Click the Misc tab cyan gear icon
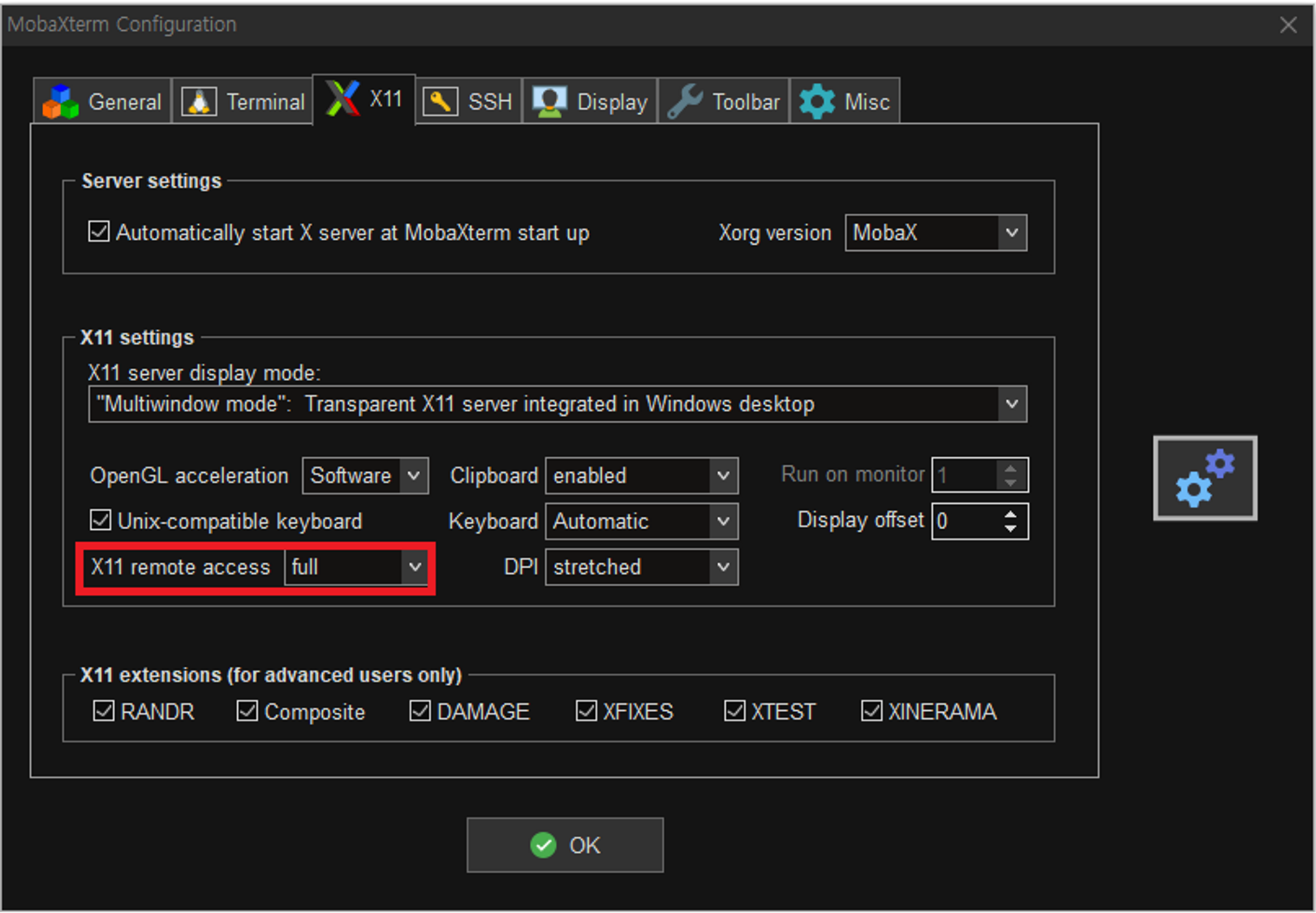The image size is (1316, 913). tap(817, 102)
